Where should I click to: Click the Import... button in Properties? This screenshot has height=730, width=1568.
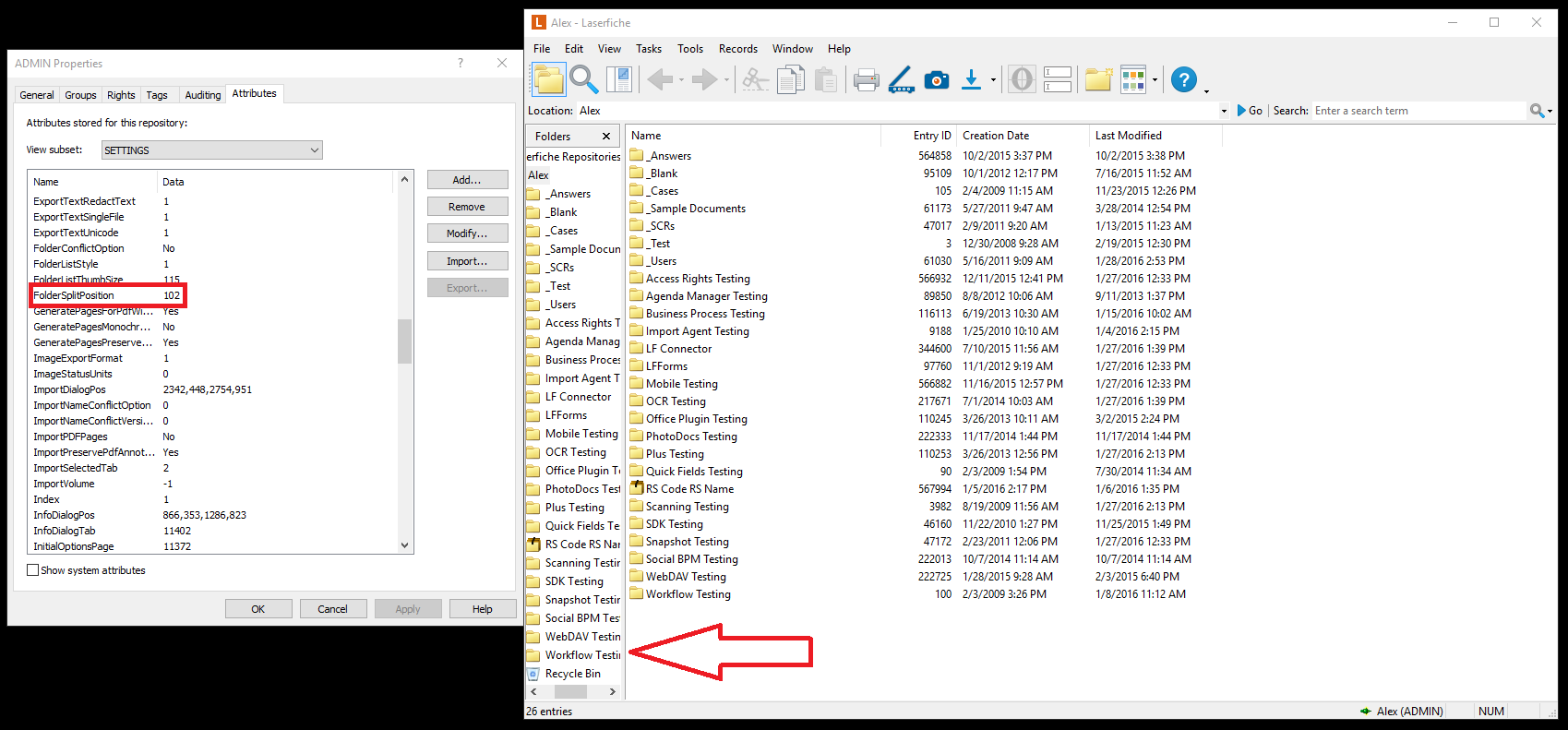click(x=467, y=261)
